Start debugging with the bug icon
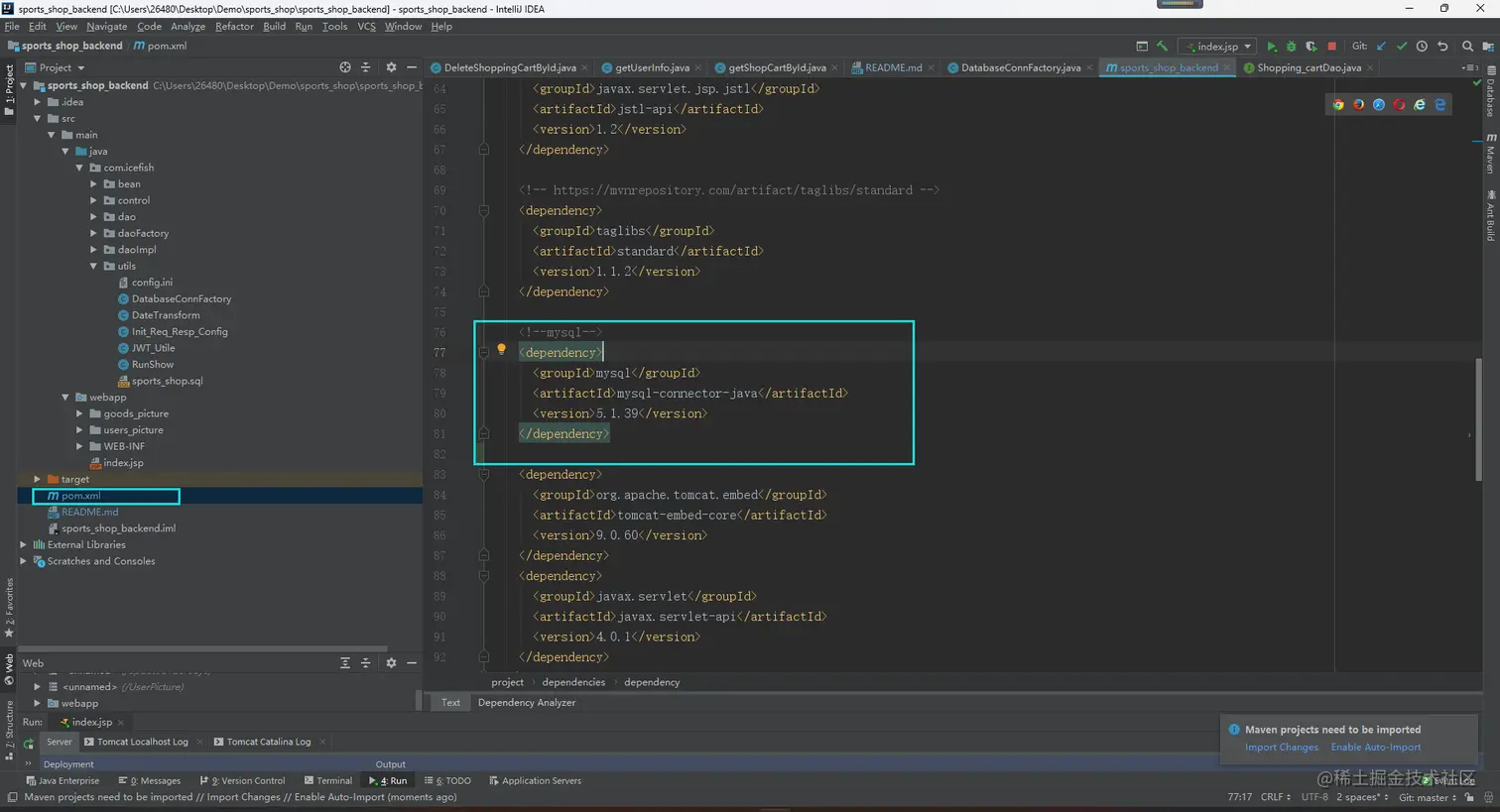This screenshot has height=812, width=1500. click(x=1291, y=47)
